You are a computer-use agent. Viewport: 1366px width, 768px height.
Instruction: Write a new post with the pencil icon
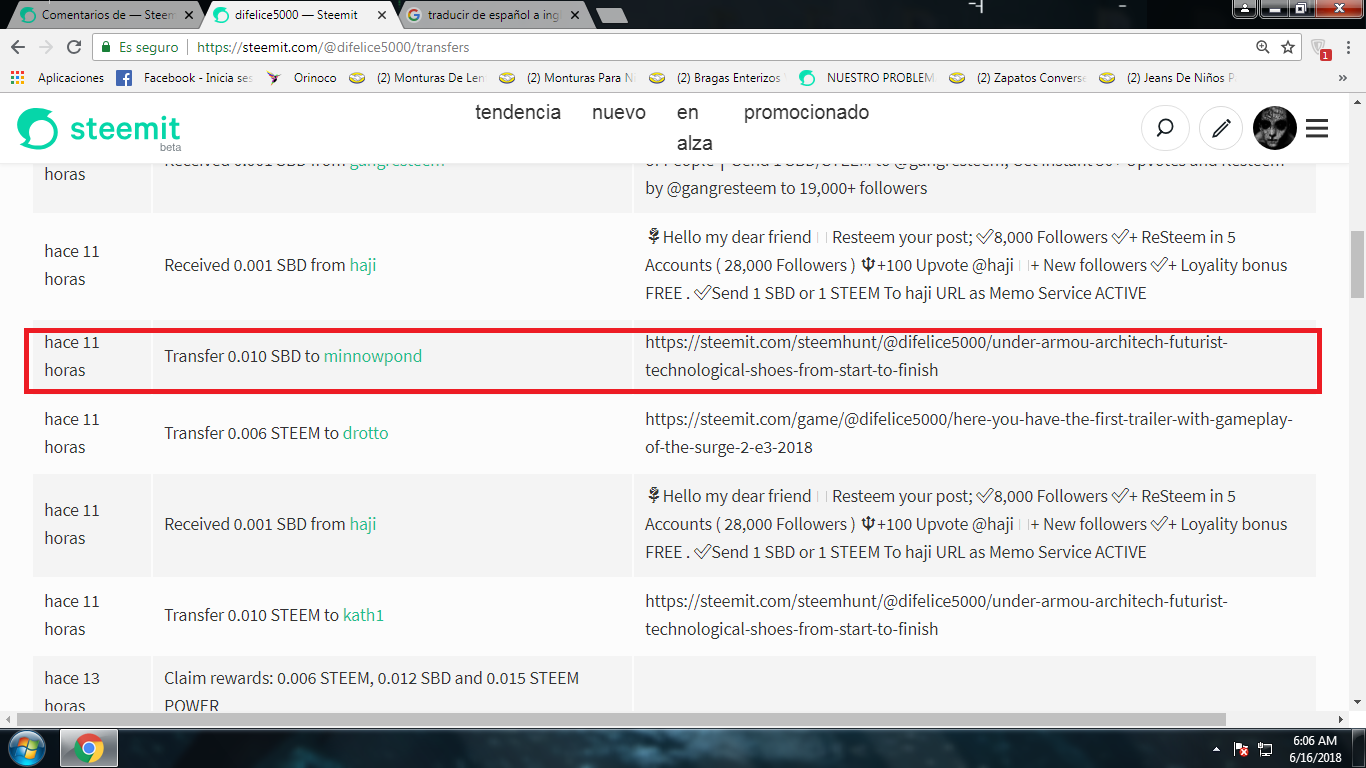[1220, 128]
